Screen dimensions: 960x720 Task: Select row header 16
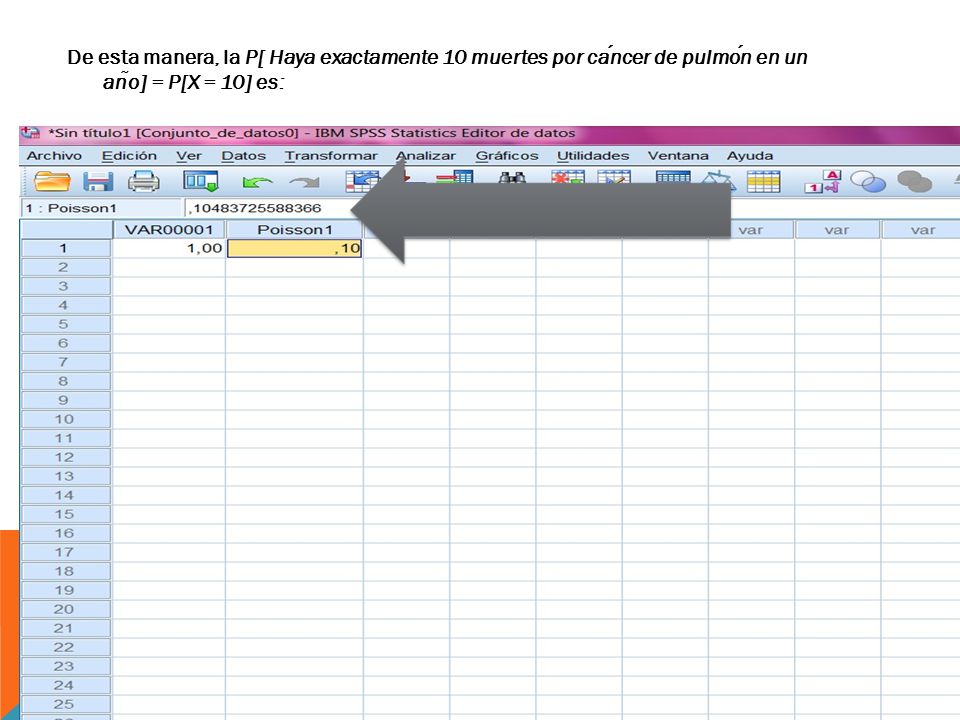click(66, 533)
